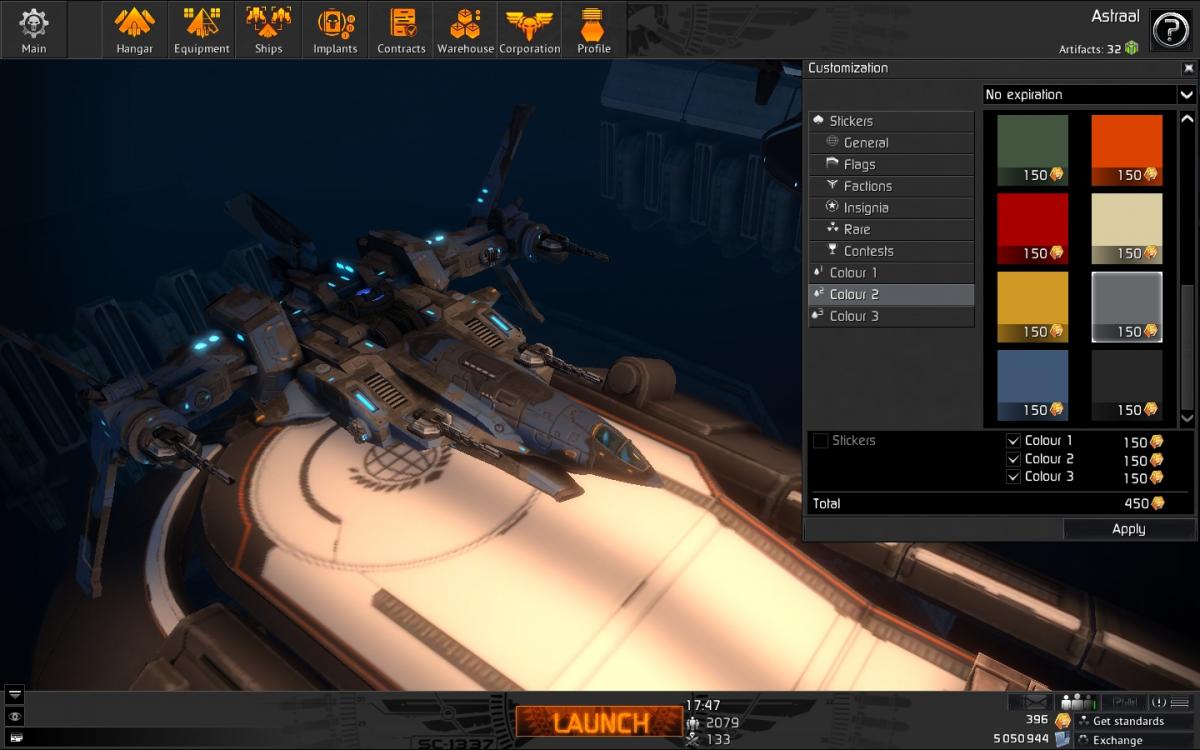This screenshot has width=1200, height=750.
Task: Open the Implants section
Action: (335, 29)
